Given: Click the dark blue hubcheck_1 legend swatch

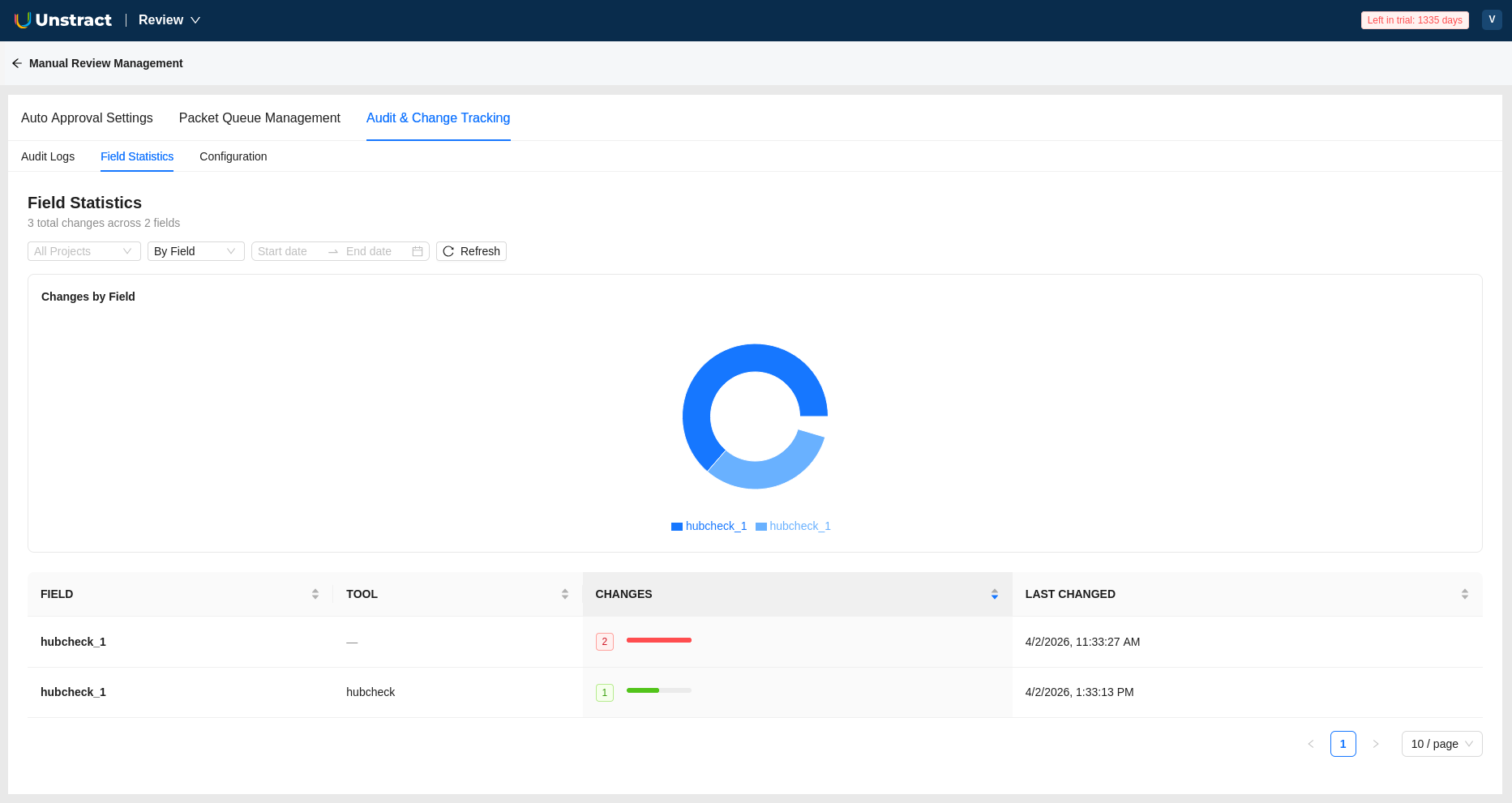Looking at the screenshot, I should pos(677,527).
